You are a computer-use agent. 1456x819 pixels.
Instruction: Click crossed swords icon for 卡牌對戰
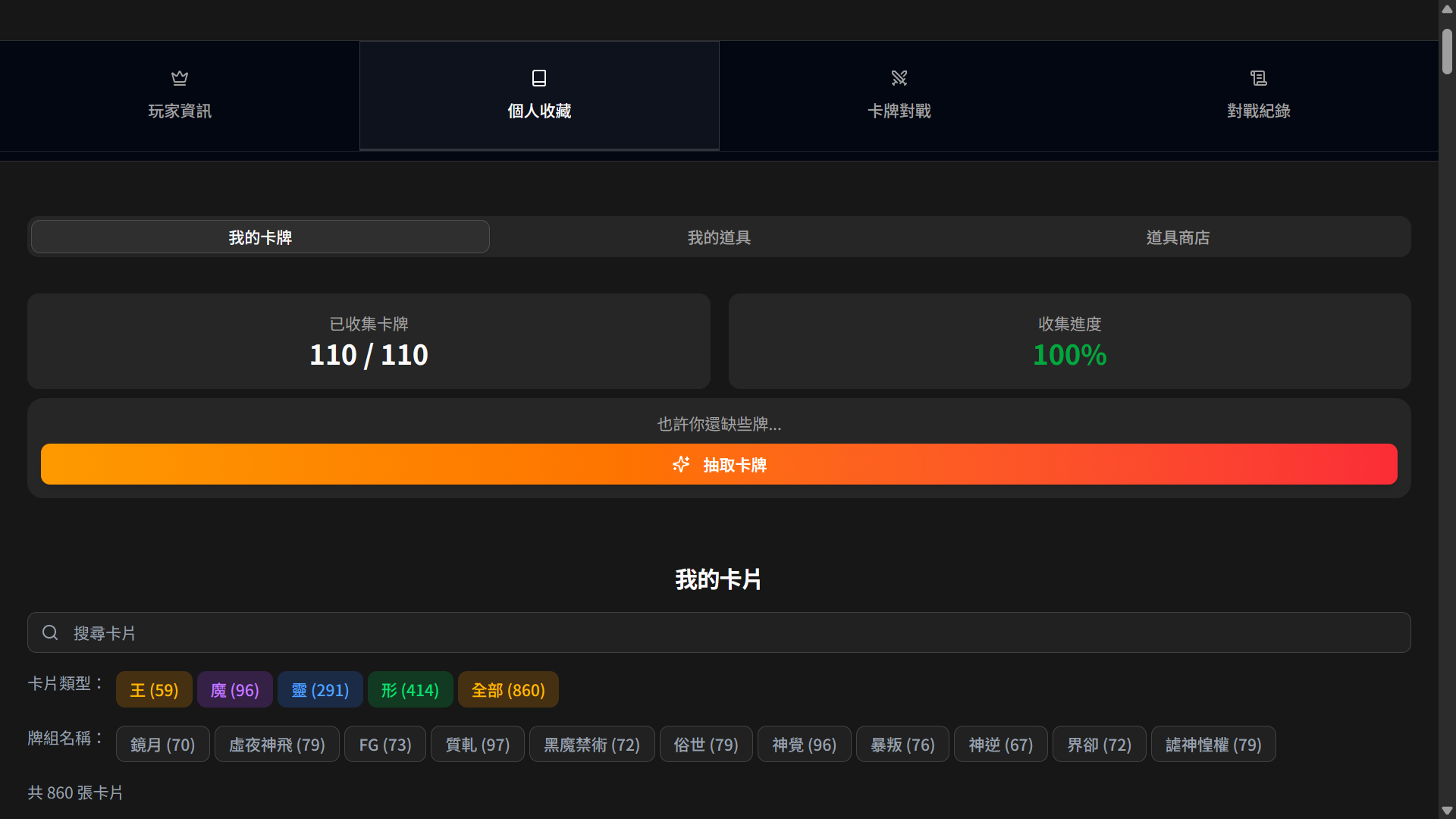point(899,78)
